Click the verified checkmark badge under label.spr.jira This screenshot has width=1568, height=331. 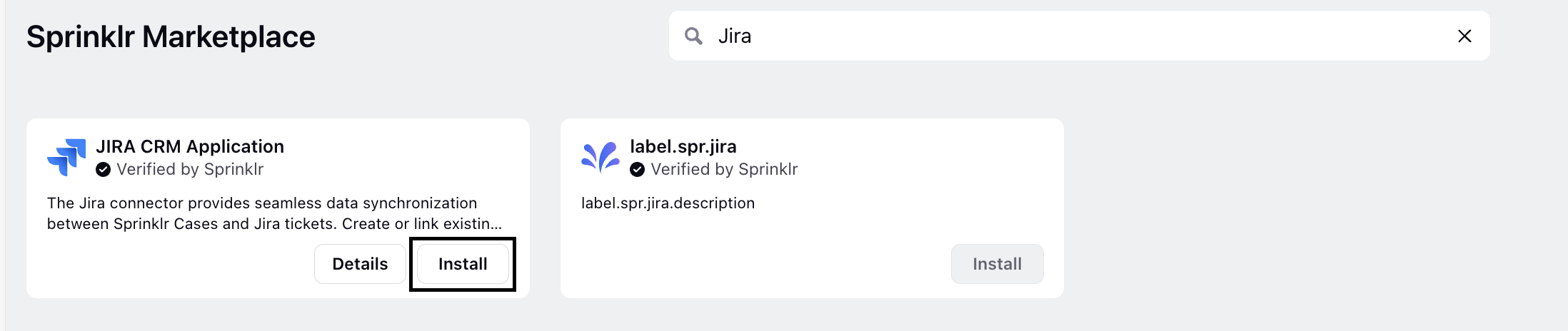click(x=638, y=169)
